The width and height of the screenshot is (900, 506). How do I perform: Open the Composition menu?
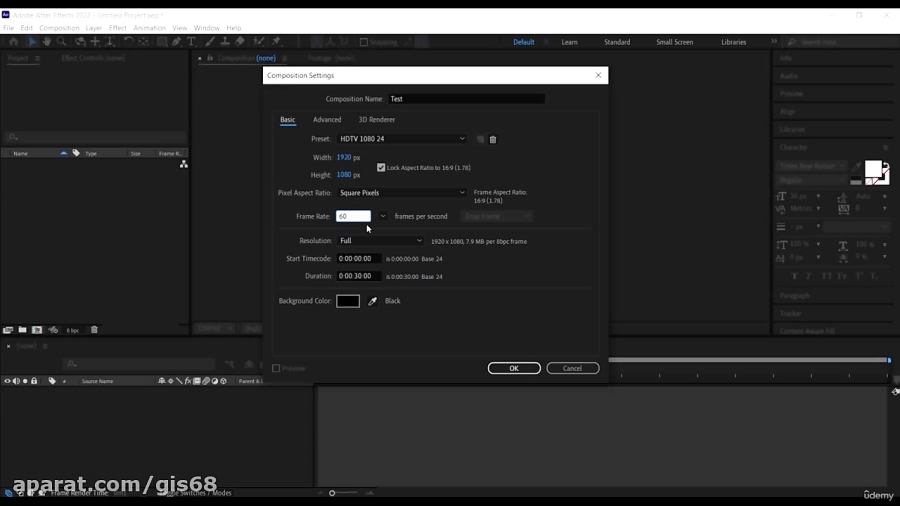pos(59,28)
